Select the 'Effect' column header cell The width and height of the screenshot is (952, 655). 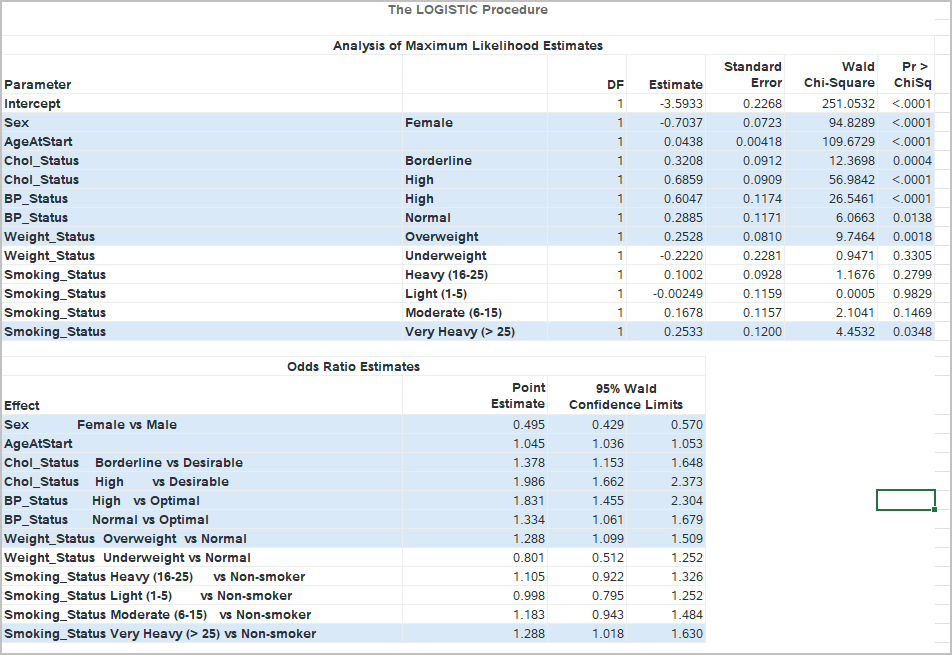[x=22, y=406]
